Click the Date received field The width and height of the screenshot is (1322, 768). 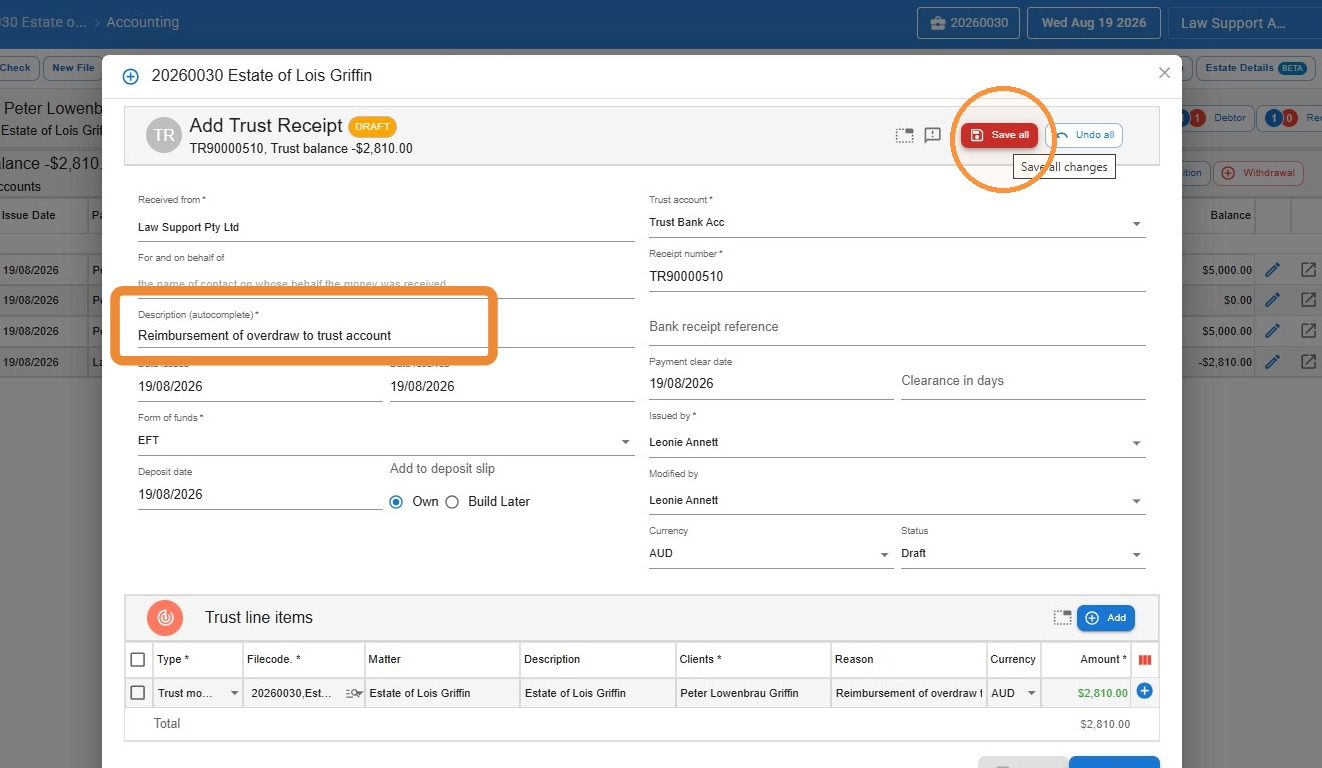tap(512, 387)
